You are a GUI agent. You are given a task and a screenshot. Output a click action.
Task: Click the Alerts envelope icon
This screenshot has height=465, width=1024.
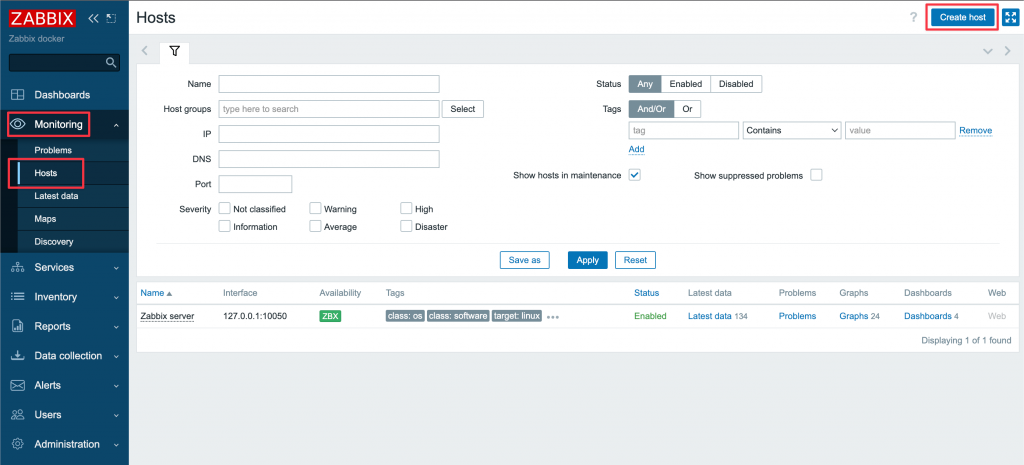click(18, 385)
